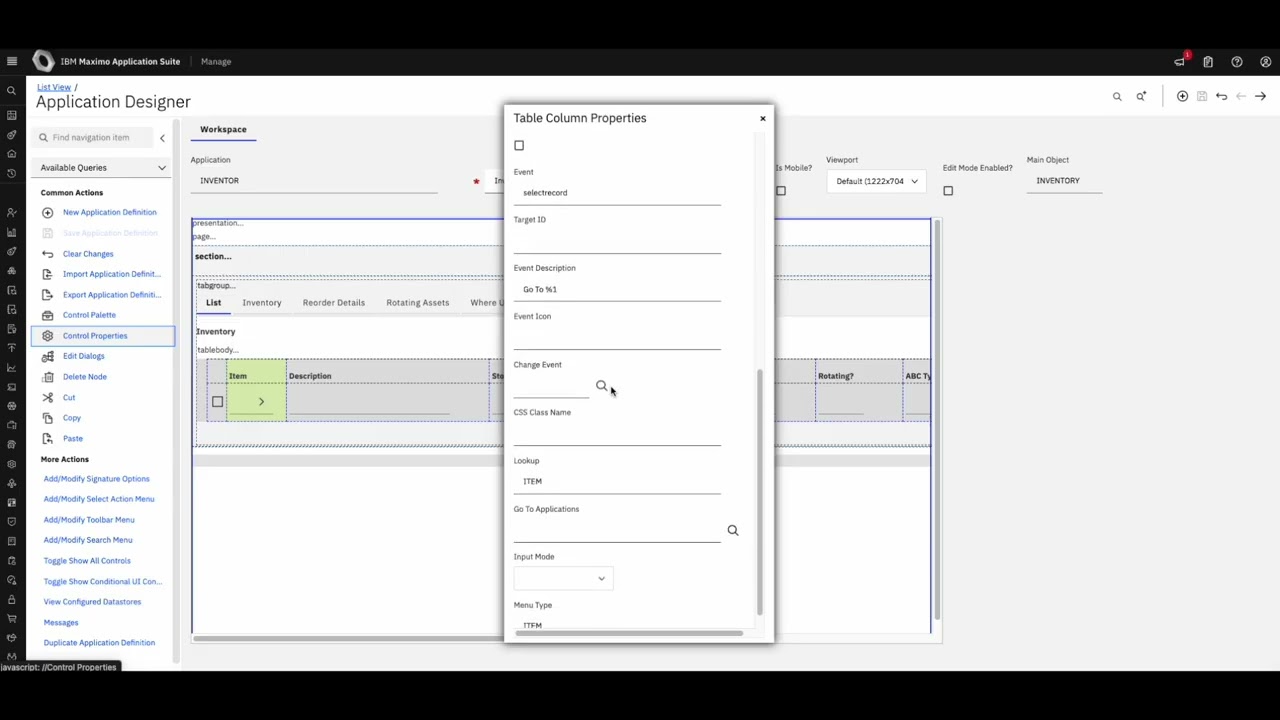Click the Edit Dialogs icon
1280x720 pixels.
click(47, 356)
